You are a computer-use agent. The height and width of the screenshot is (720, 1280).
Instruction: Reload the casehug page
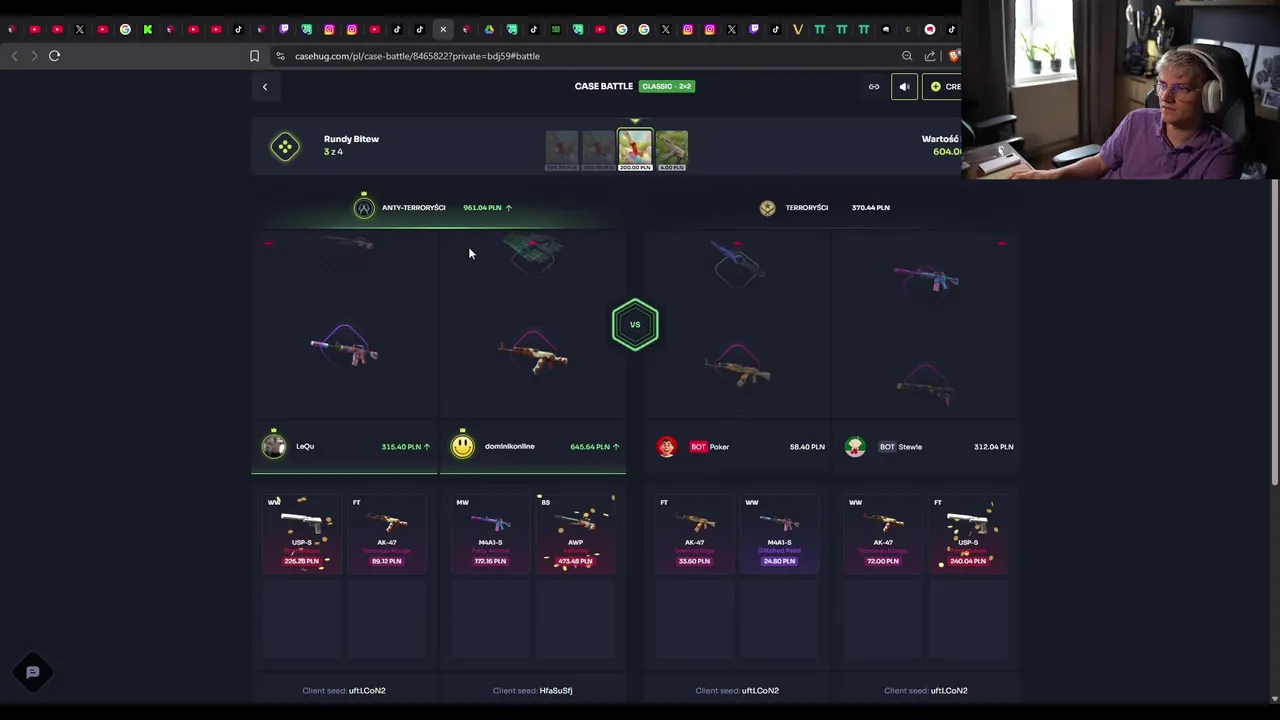pos(55,56)
